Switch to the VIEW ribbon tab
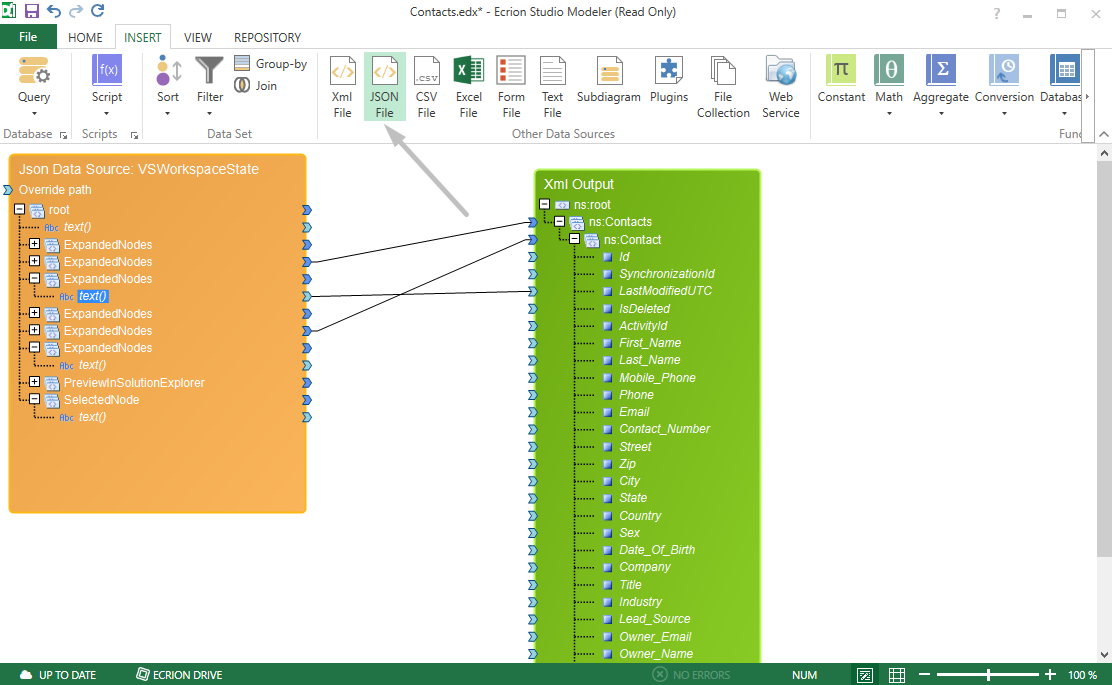The height and width of the screenshot is (685, 1112). pos(197,37)
